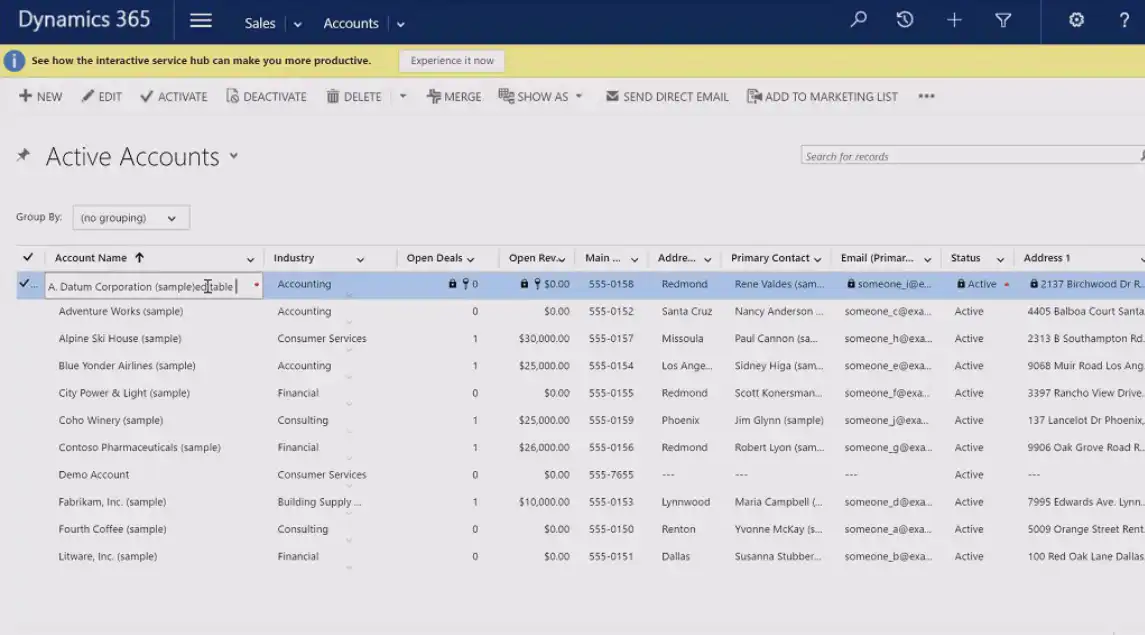
Task: Open Help via the question mark icon
Action: pyautogui.click(x=1125, y=19)
